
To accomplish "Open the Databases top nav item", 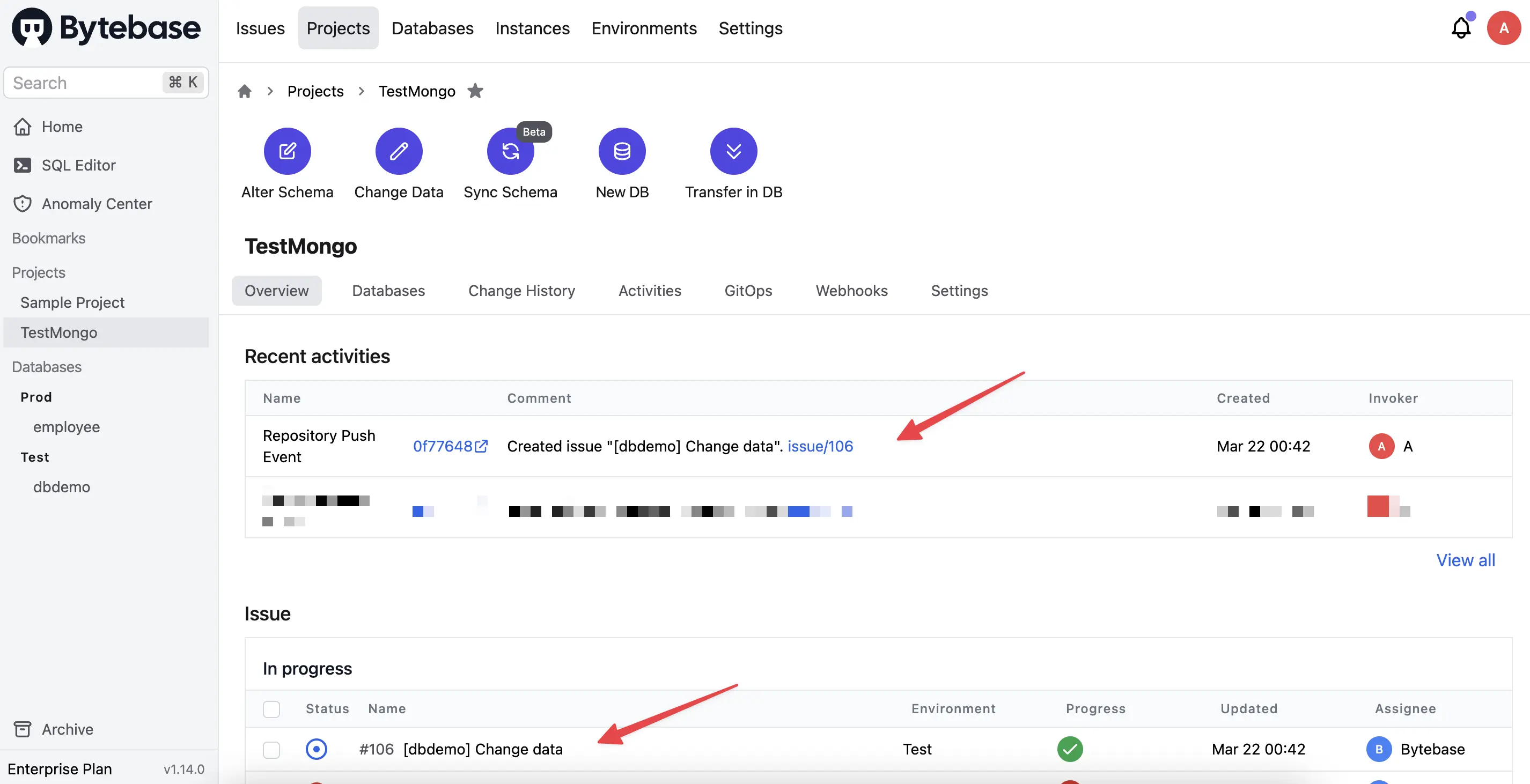I will coord(432,28).
